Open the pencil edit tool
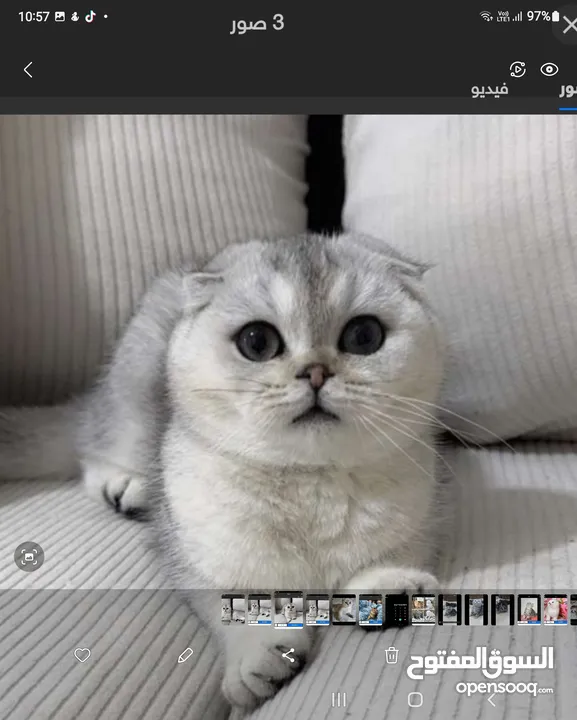The image size is (577, 720). point(185,655)
